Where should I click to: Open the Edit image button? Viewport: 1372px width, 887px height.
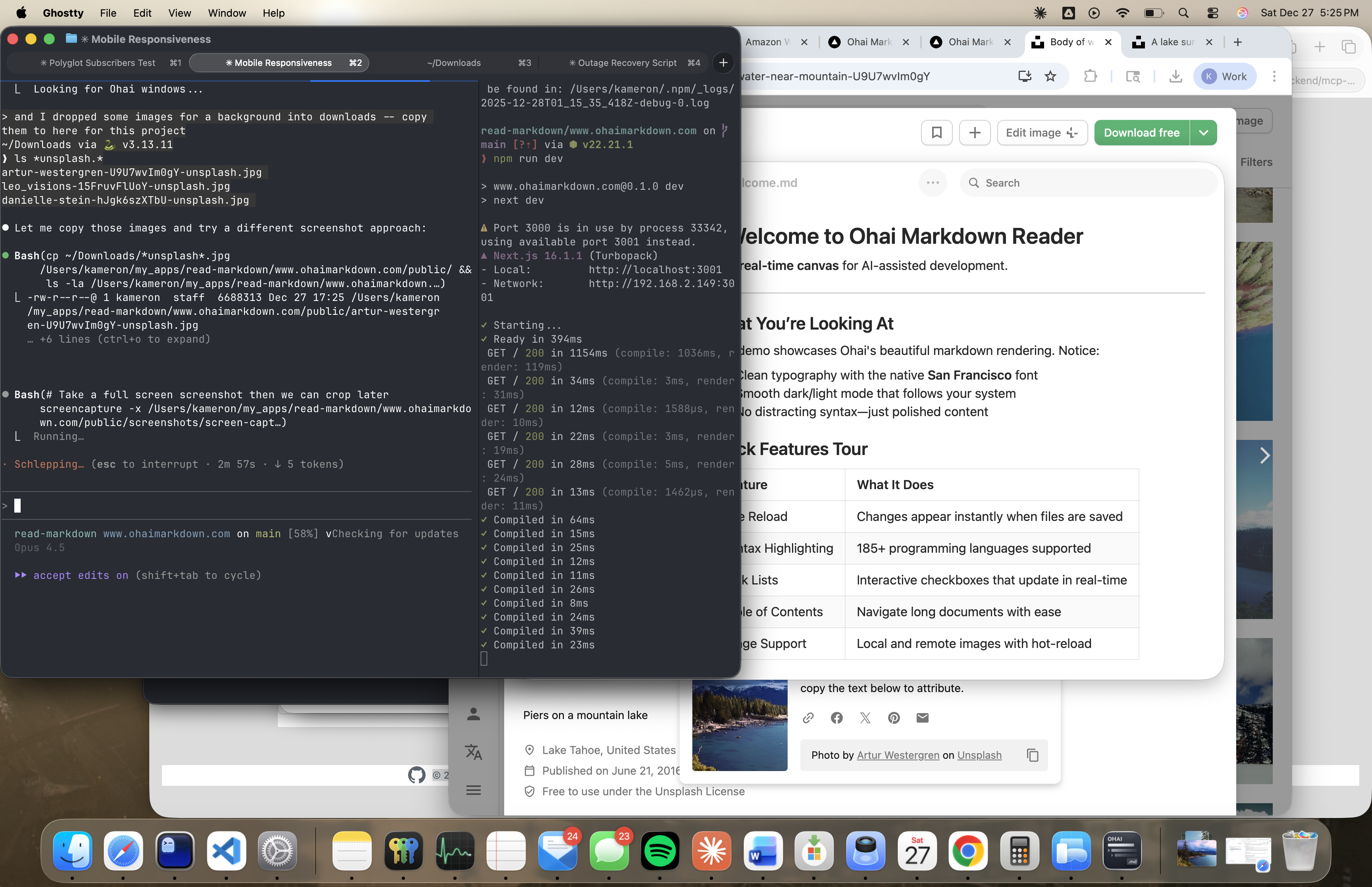click(1042, 133)
